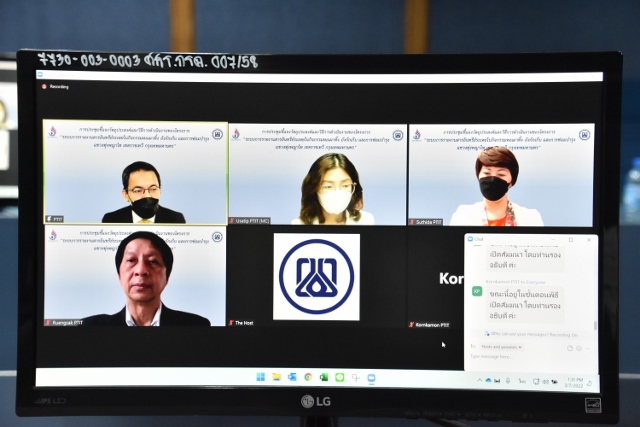Open chat more options ellipsis
The image size is (640, 427).
(x=589, y=347)
